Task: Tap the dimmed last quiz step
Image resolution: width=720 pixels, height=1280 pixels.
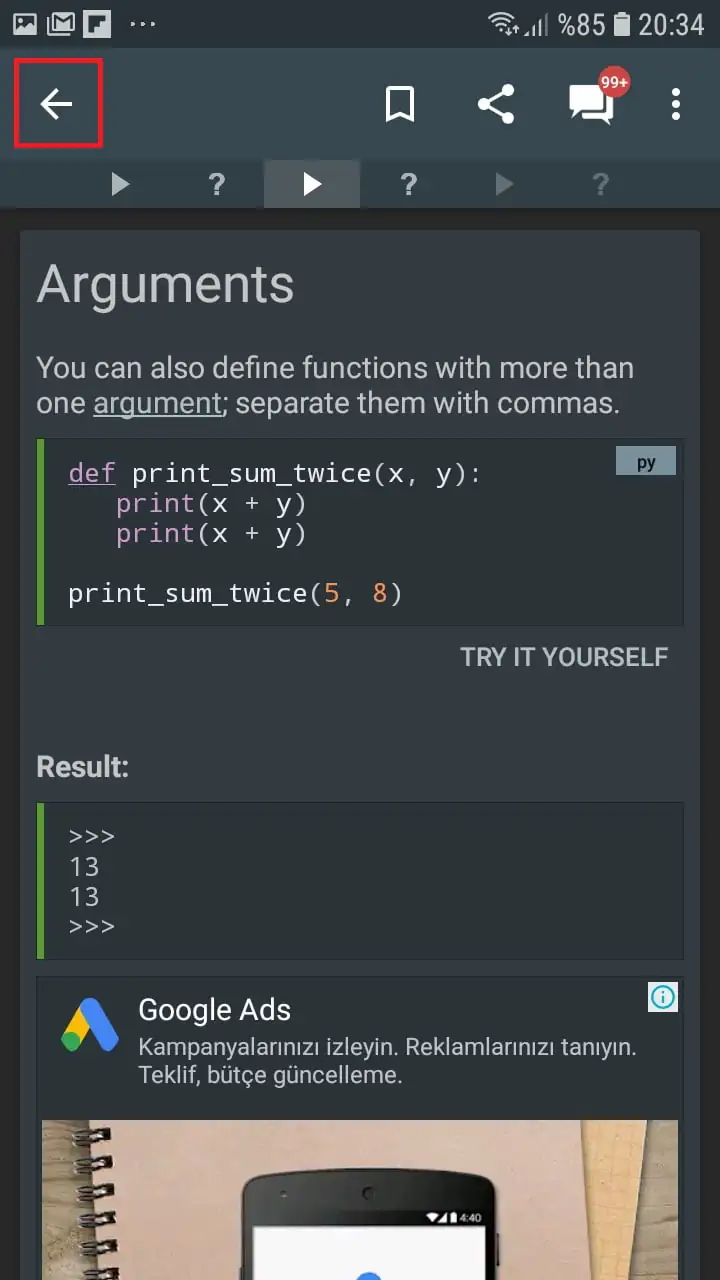Action: point(600,184)
